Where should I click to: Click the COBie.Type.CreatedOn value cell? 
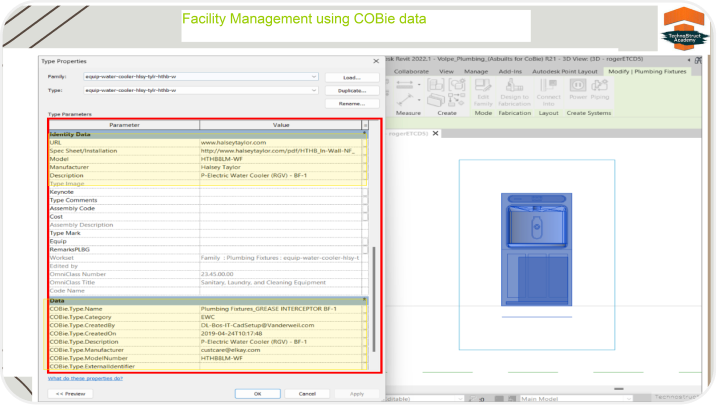[281, 334]
